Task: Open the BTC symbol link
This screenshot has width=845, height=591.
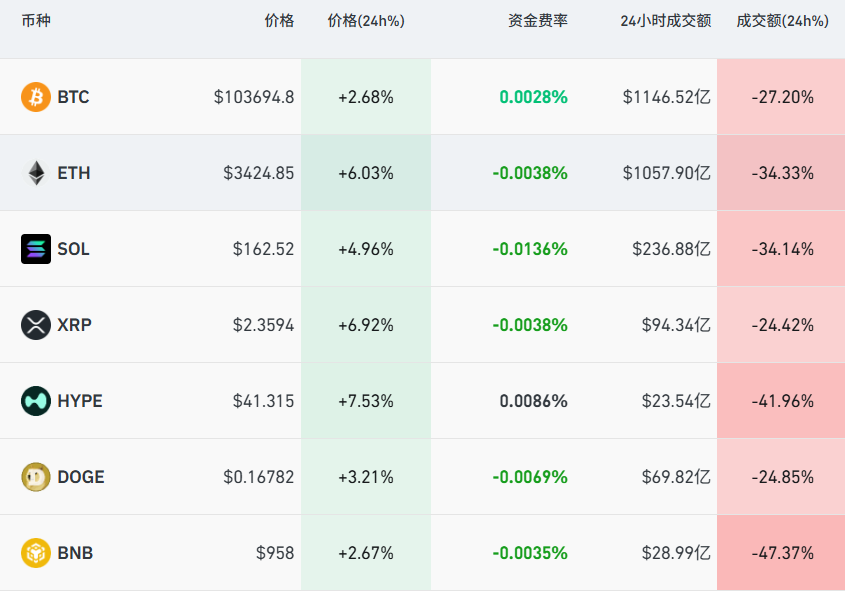Action: pos(73,97)
